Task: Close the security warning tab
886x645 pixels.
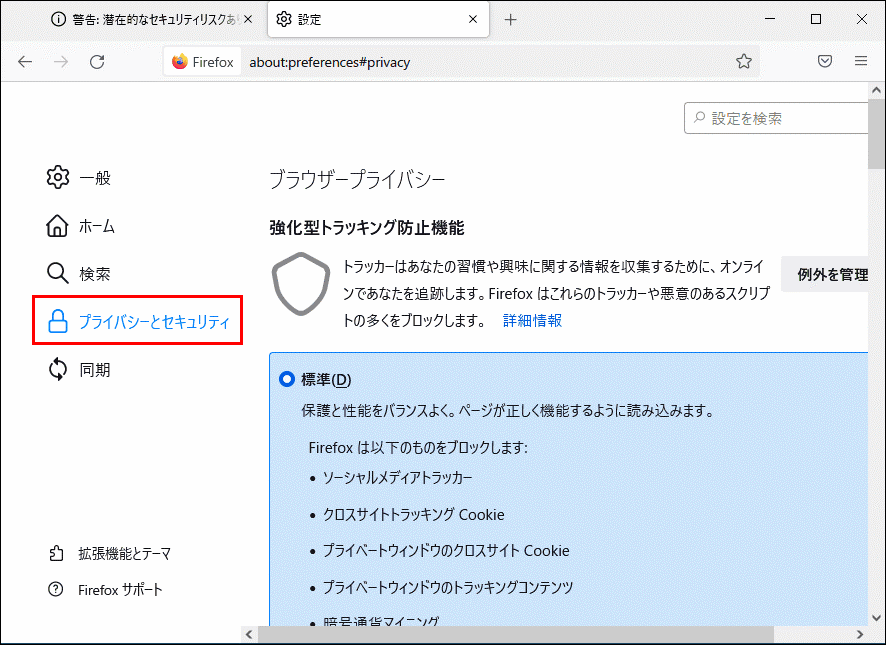Action: click(x=248, y=19)
